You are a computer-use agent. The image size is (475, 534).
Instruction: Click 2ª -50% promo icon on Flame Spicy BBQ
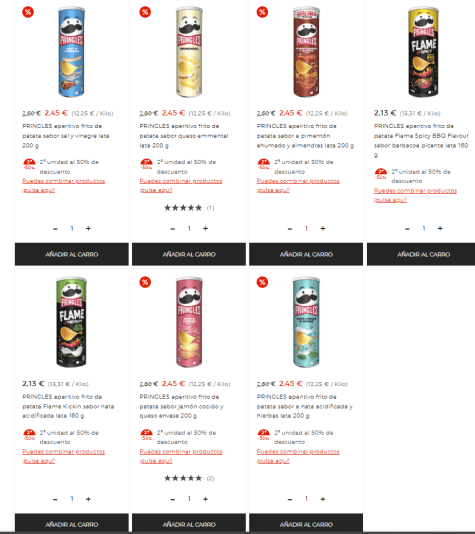(x=381, y=173)
